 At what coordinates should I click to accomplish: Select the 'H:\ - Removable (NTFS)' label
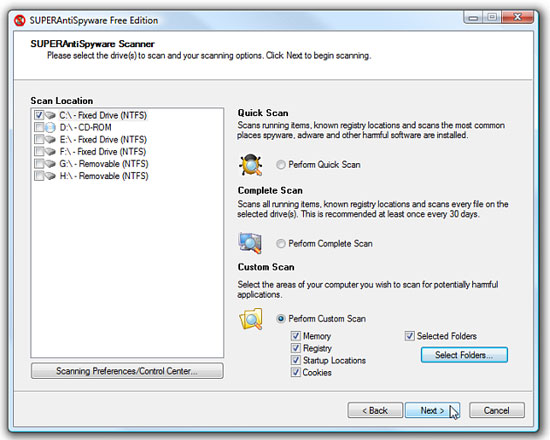click(x=104, y=176)
